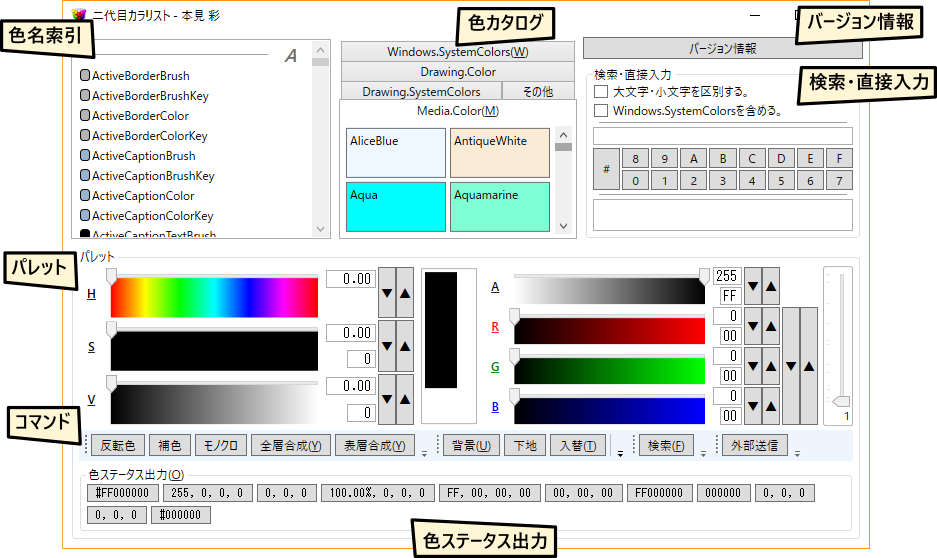Image resolution: width=937 pixels, height=558 pixels.
Task: Click the hex key 0 on the keypad
Action: (635, 180)
